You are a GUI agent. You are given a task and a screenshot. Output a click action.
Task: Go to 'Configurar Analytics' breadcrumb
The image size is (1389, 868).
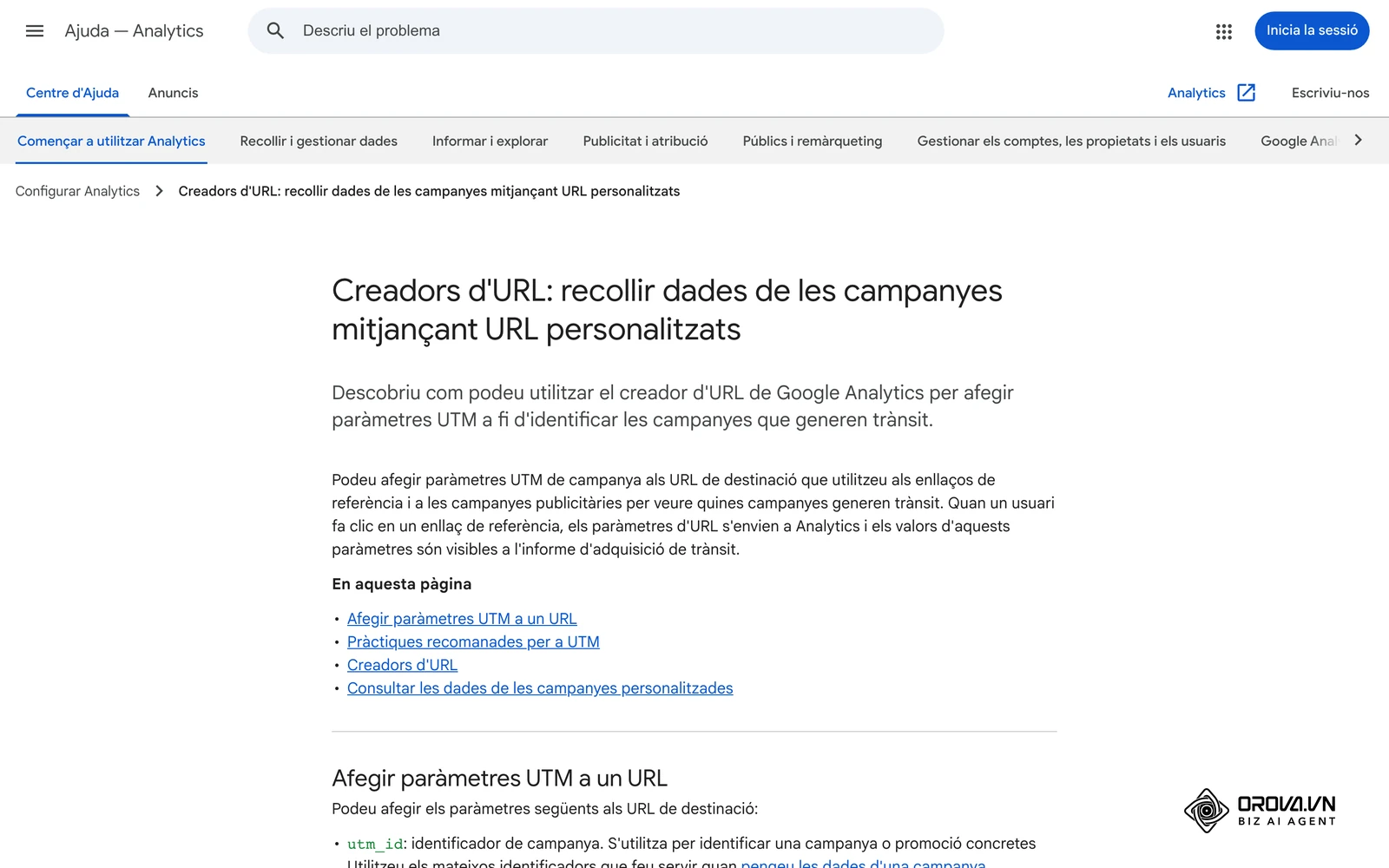(77, 191)
